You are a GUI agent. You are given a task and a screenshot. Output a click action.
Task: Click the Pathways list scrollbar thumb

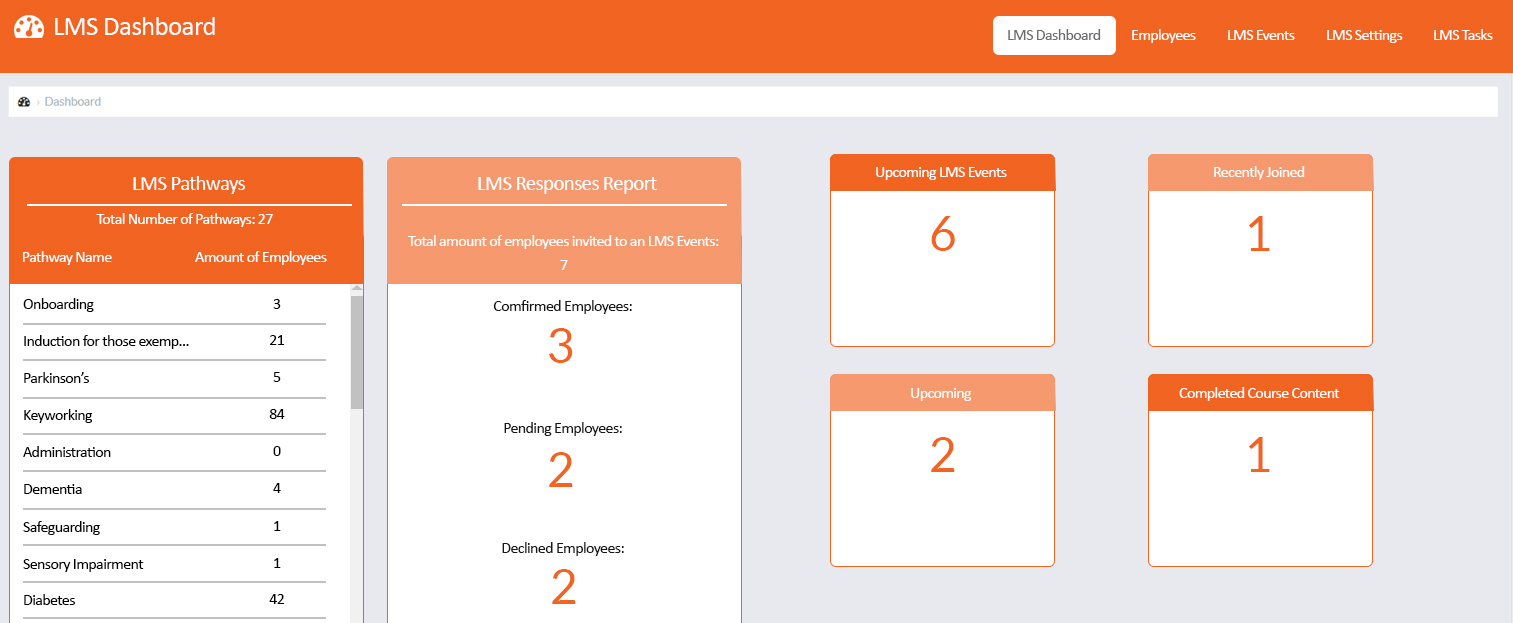coord(357,352)
